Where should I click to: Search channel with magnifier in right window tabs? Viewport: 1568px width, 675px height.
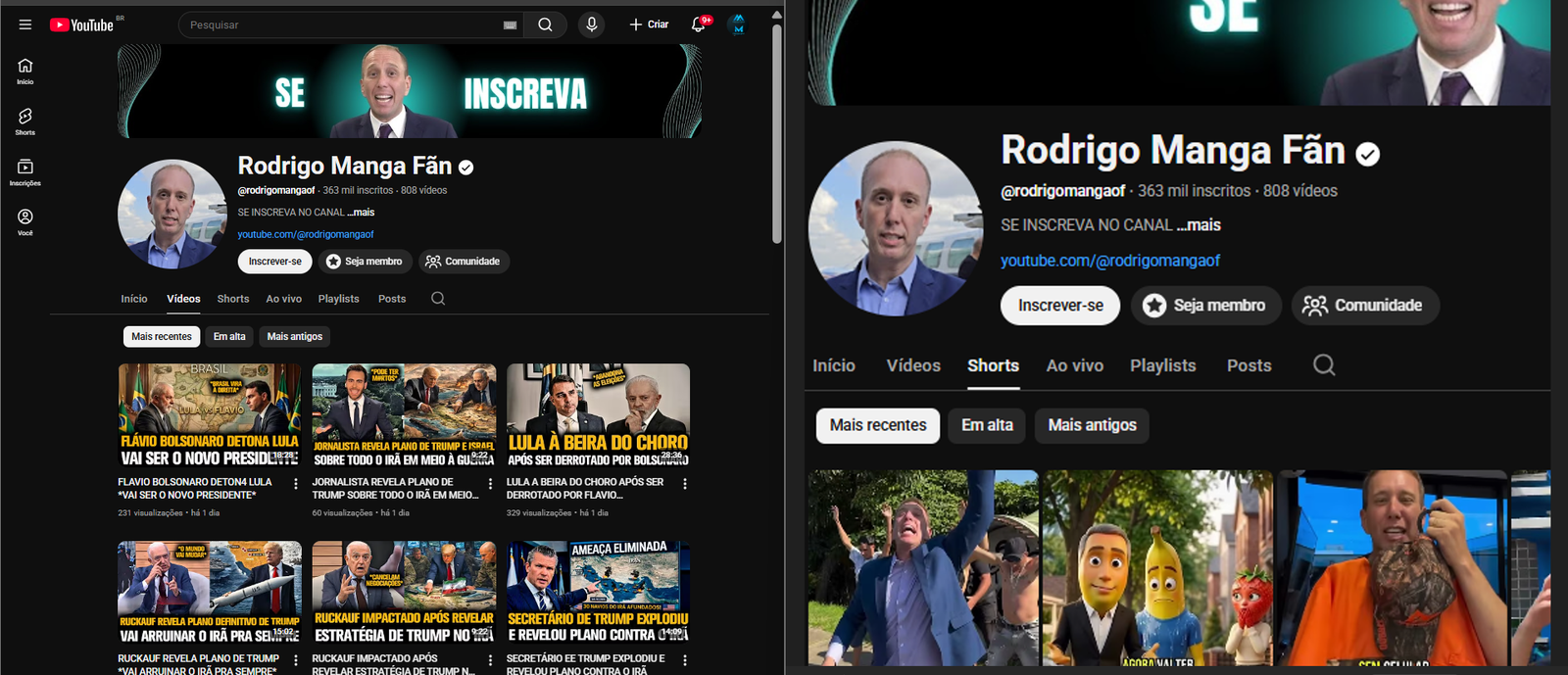coord(1324,364)
